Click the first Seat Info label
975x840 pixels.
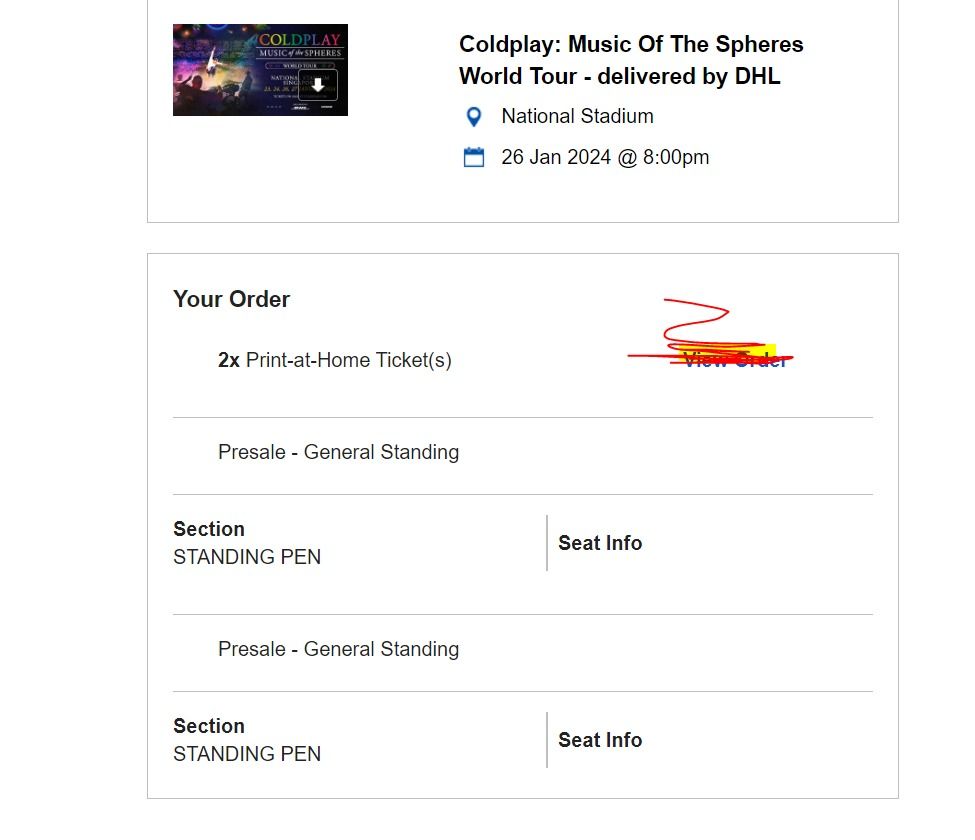click(600, 543)
